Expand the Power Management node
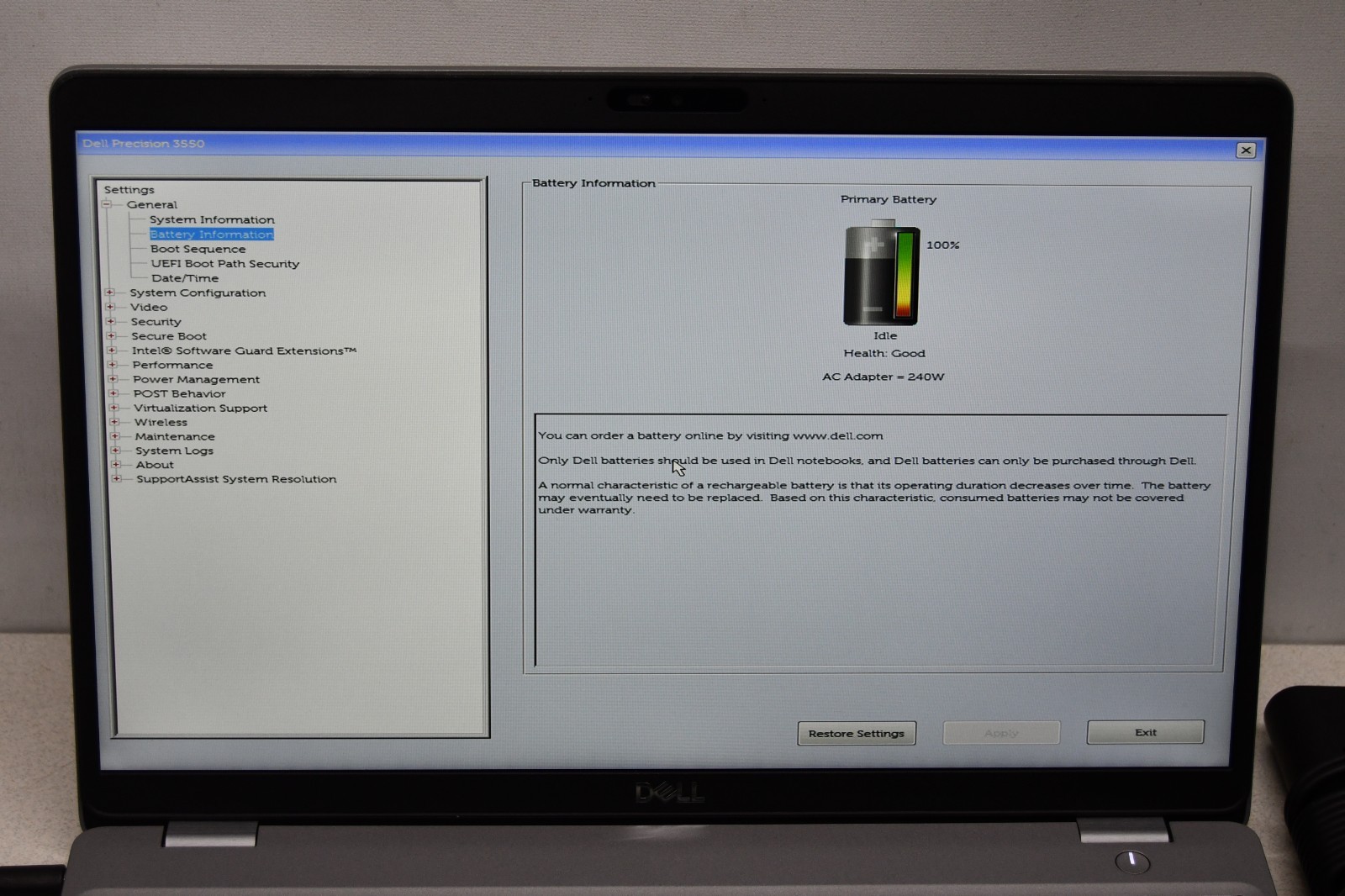Viewport: 1345px width, 896px height. pos(113,379)
